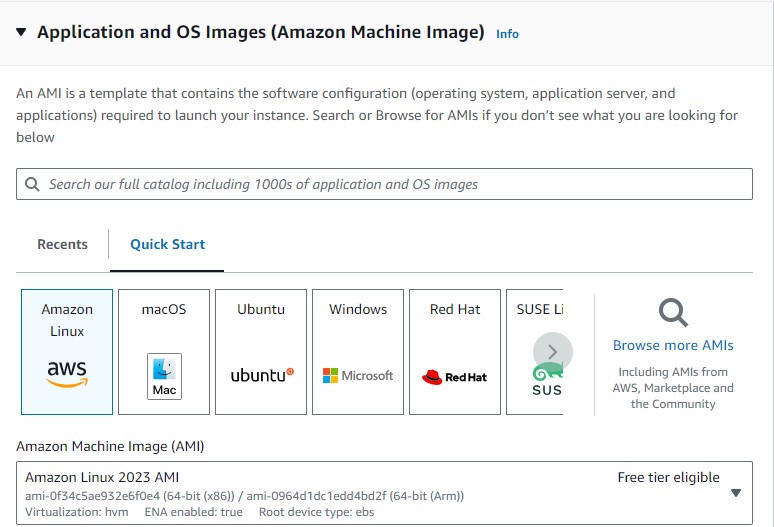
Task: Open the Amazon Machine Image dropdown arrow
Action: (736, 492)
